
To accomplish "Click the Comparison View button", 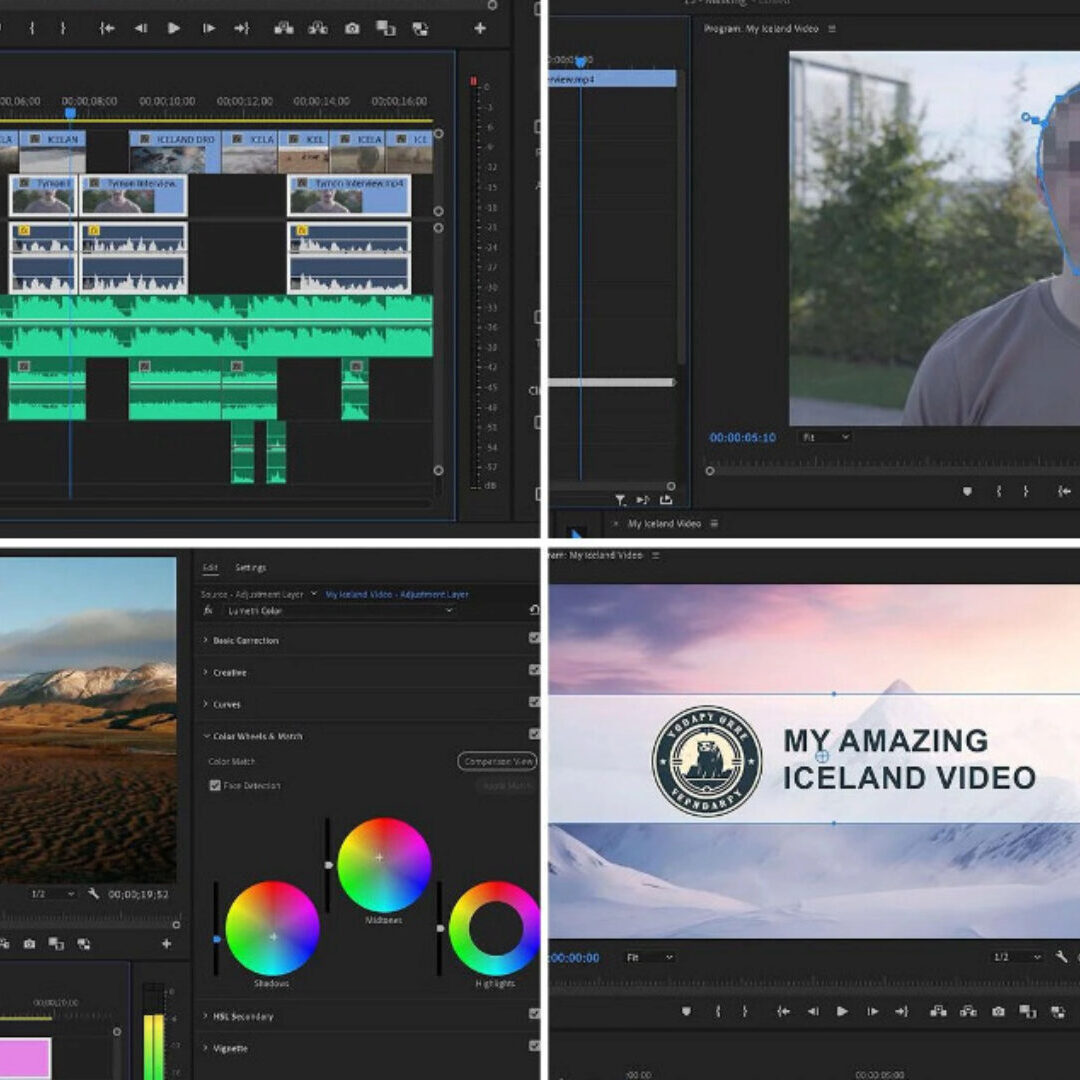I will (497, 762).
